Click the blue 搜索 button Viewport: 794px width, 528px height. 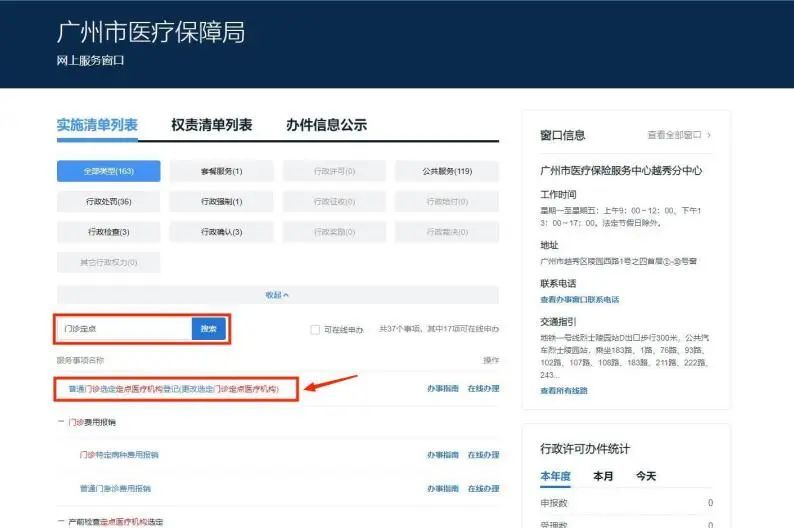tap(209, 329)
